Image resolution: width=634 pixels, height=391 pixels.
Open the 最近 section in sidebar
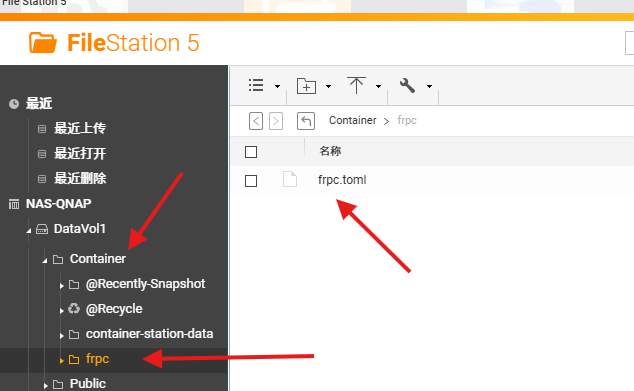point(39,104)
